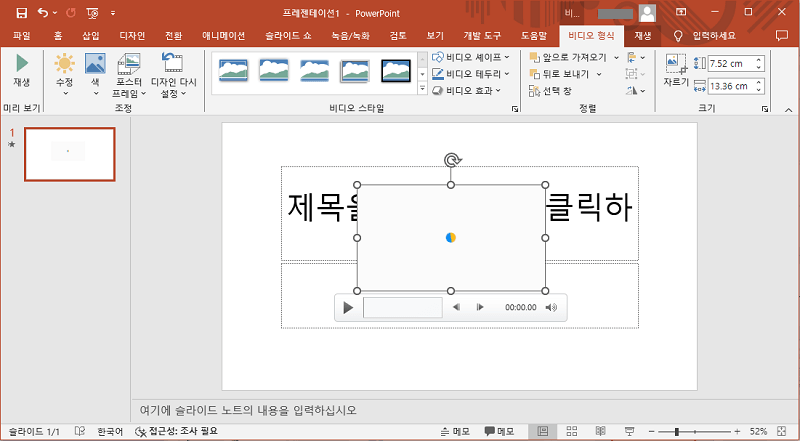
Task: Click the Group objects icon
Action: [x=635, y=75]
